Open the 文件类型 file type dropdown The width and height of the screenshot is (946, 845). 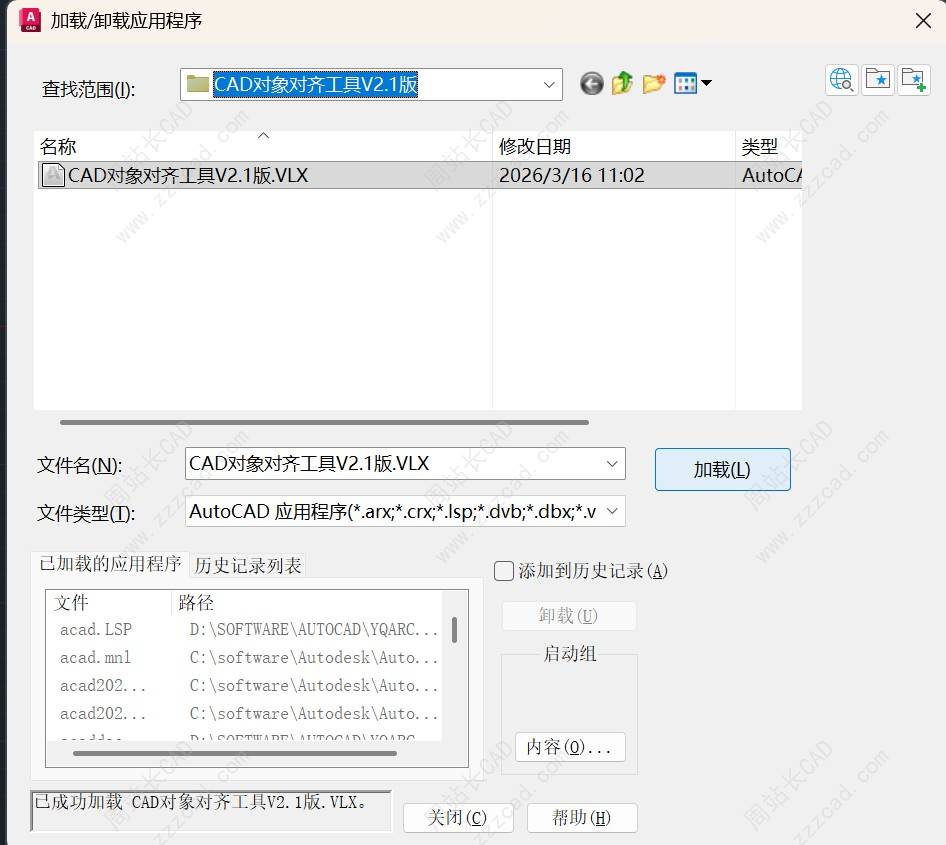[x=611, y=511]
